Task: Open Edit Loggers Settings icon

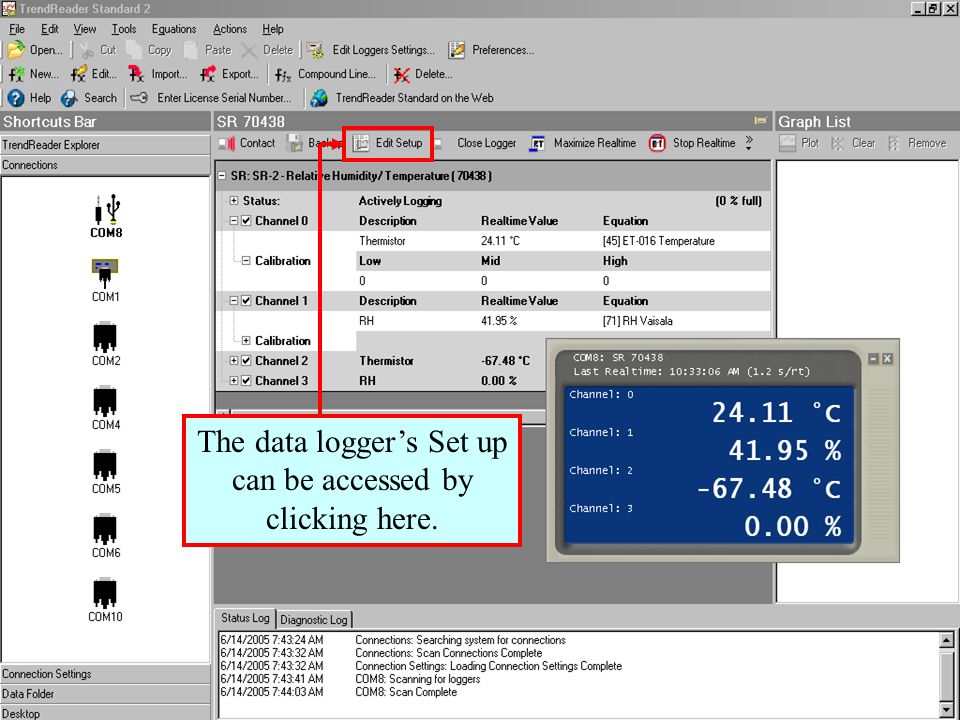Action: (x=315, y=50)
